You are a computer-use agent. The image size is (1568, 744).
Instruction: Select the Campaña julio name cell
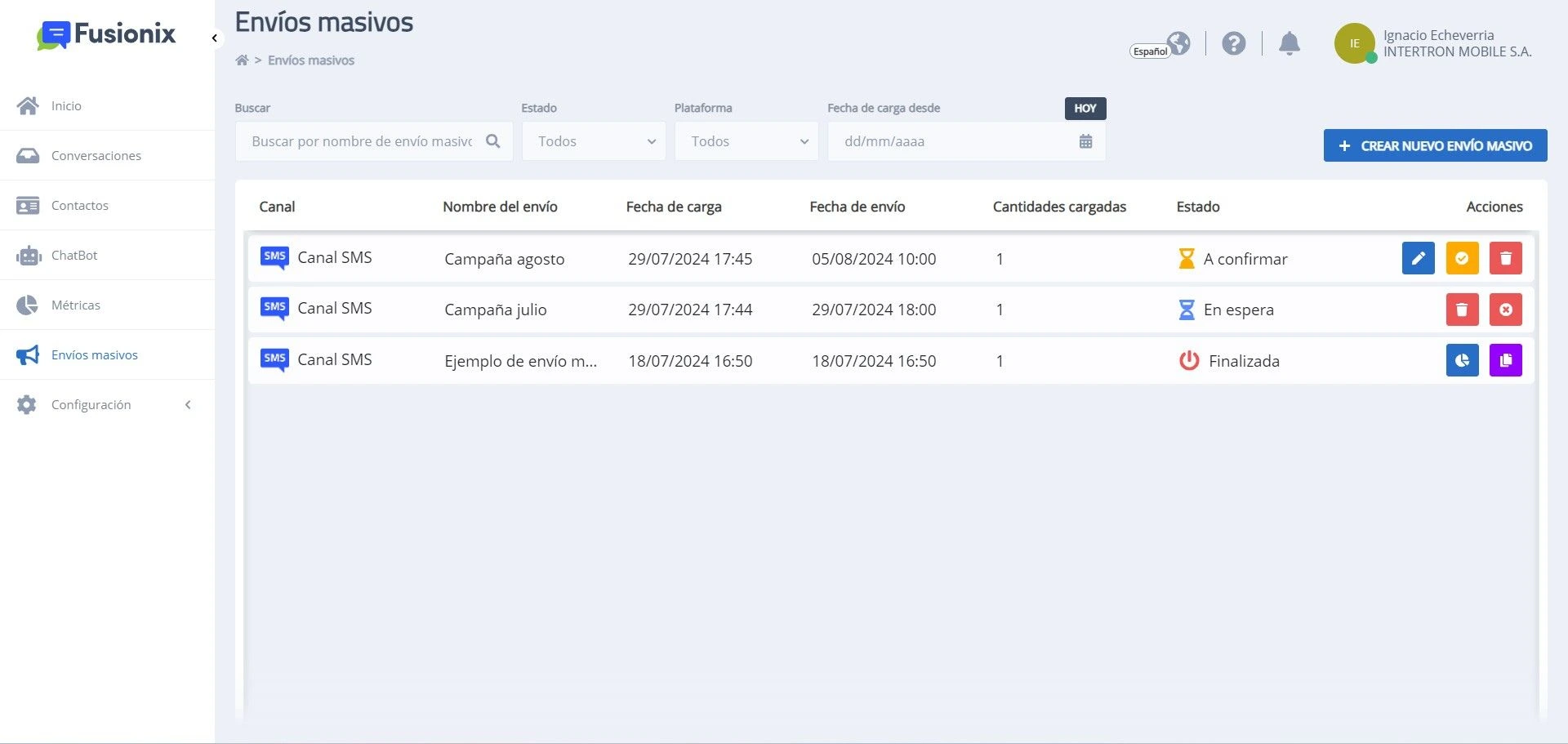coord(496,310)
